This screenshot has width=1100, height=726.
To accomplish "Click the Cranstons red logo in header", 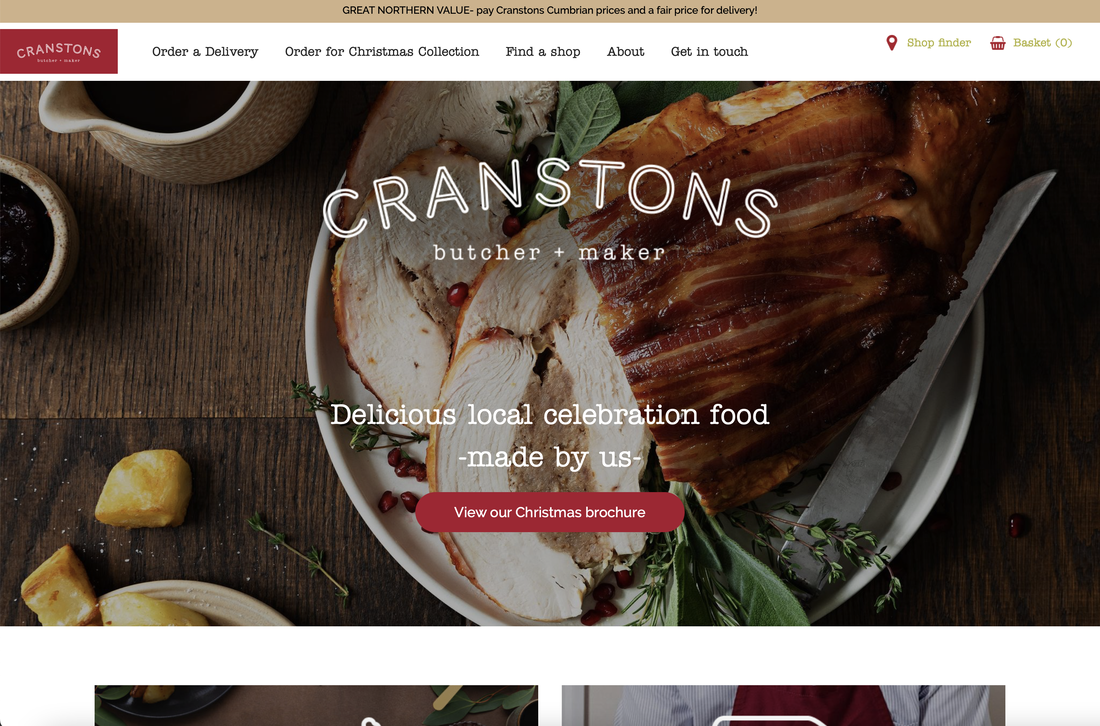I will pyautogui.click(x=59, y=51).
